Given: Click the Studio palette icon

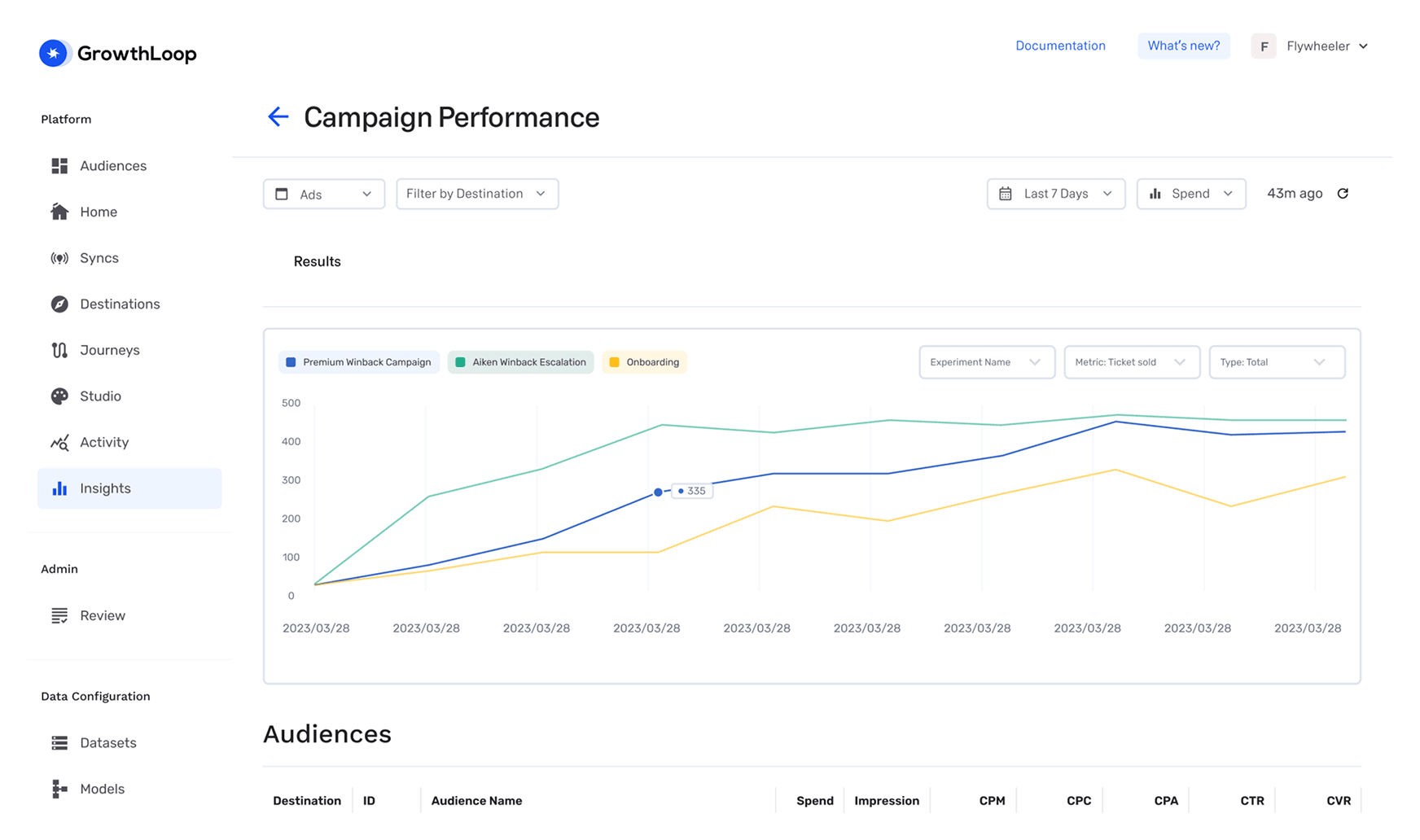Looking at the screenshot, I should pos(59,396).
